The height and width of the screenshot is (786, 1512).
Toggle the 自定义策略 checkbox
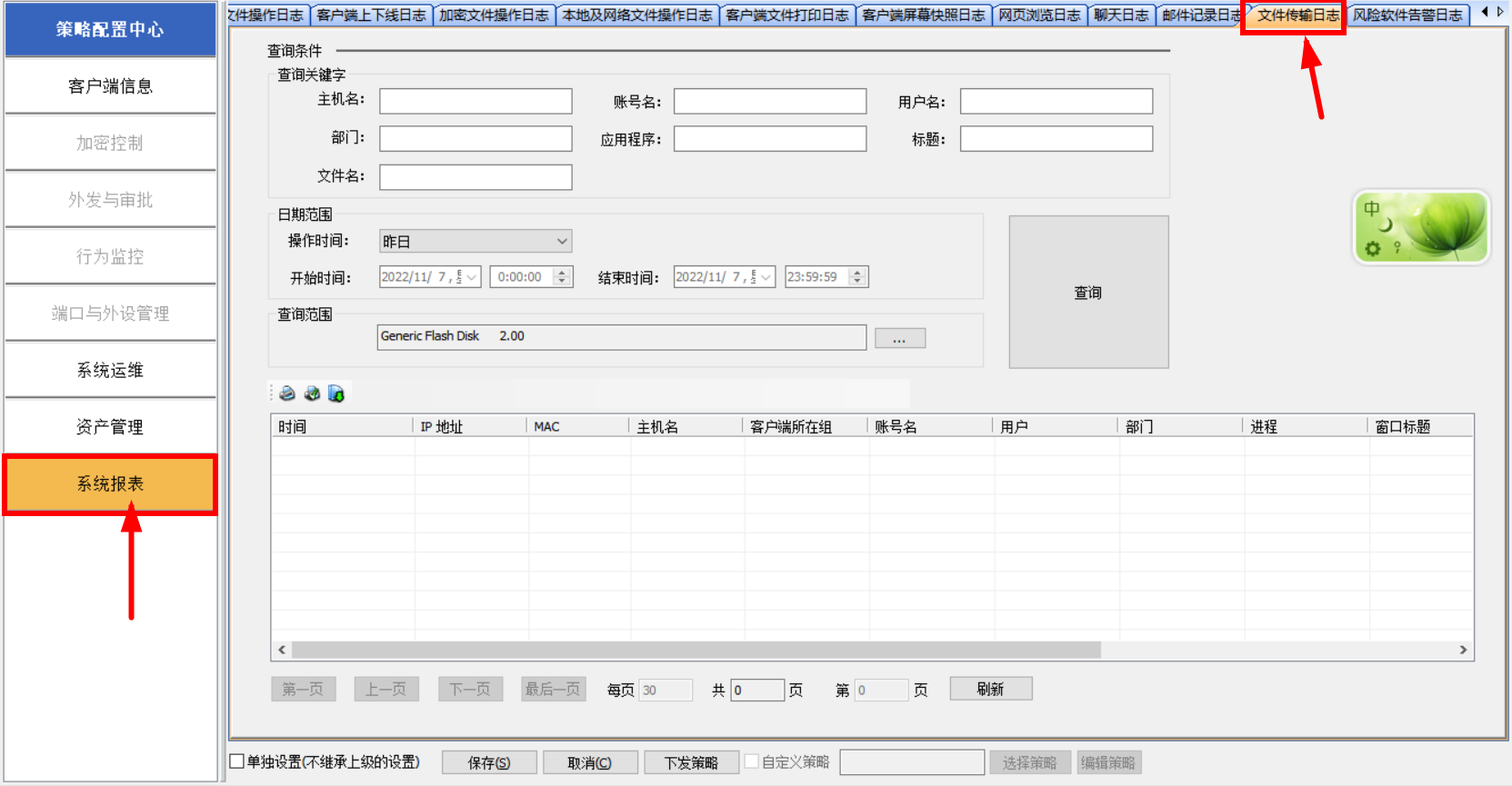coord(752,761)
